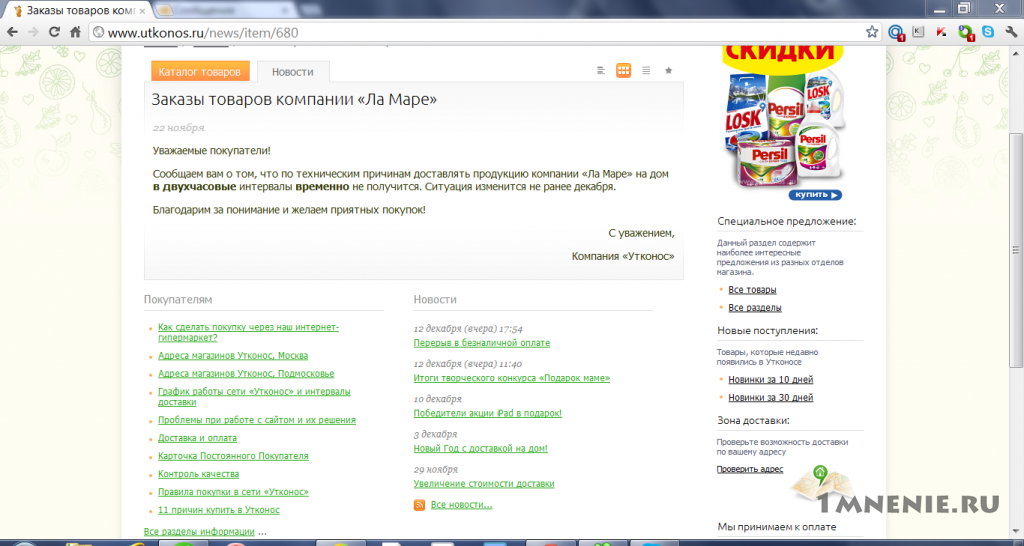The image size is (1024, 546).
Task: Open news Победители акции iPad в подарок
Action: click(x=488, y=413)
